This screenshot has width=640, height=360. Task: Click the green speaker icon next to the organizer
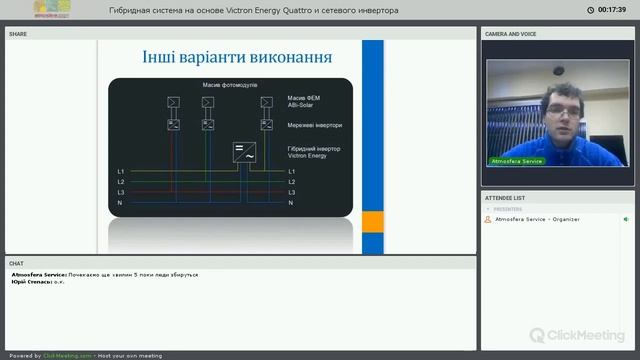point(626,220)
